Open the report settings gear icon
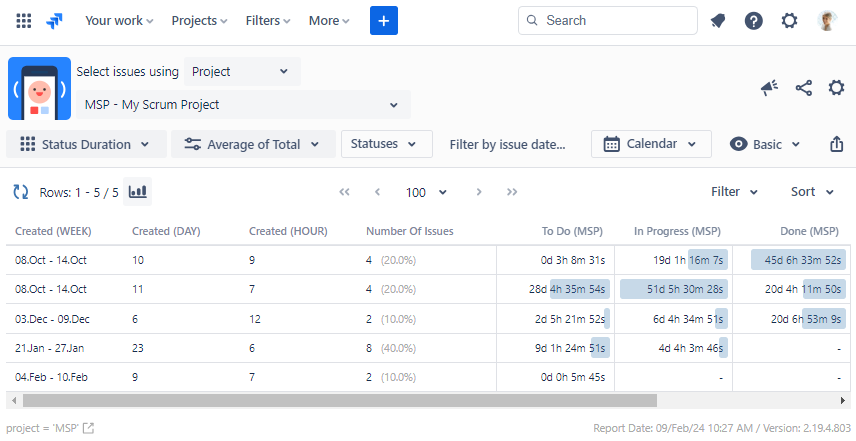This screenshot has width=856, height=441. (x=836, y=88)
